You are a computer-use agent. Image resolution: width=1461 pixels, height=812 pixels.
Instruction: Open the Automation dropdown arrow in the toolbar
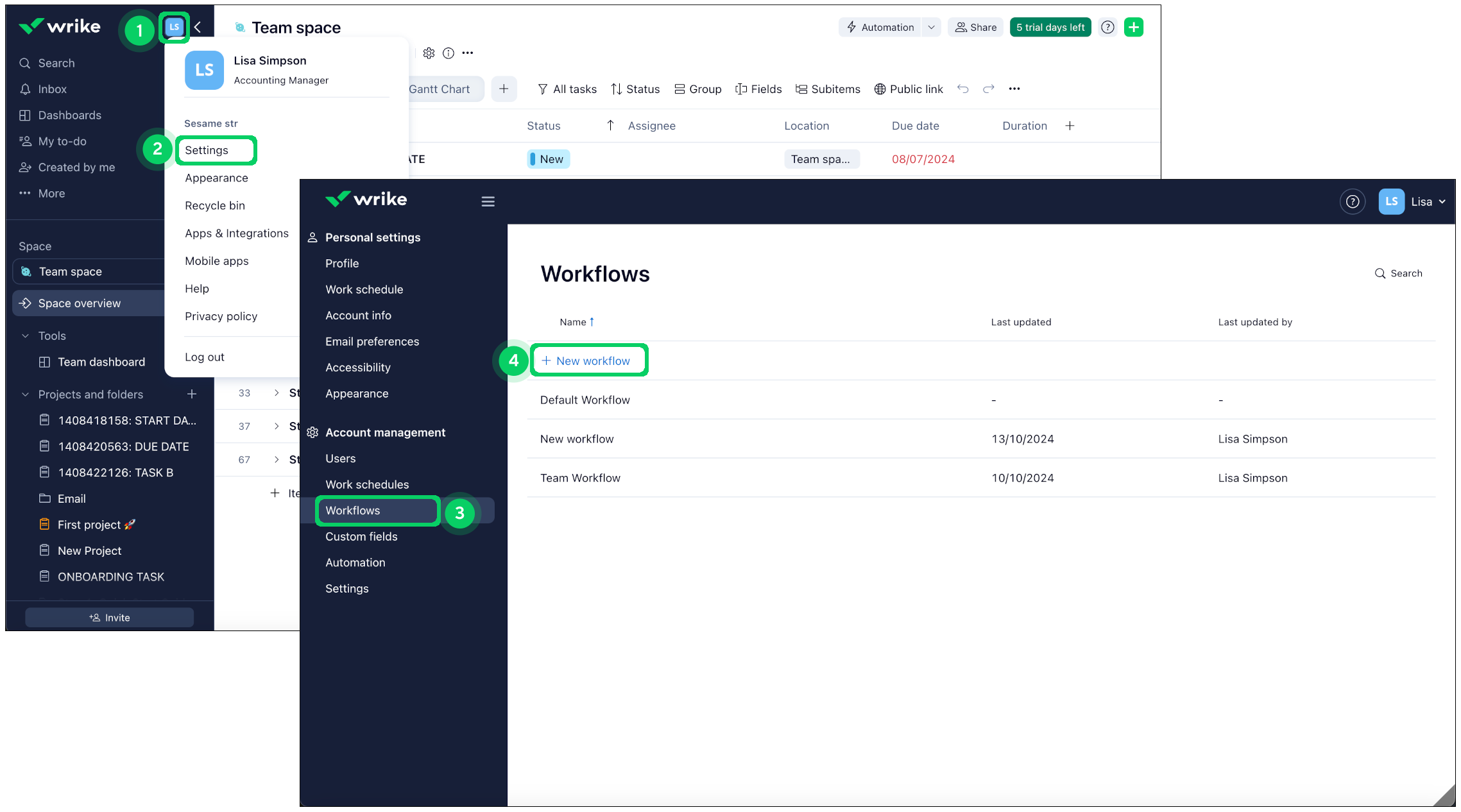pos(931,27)
